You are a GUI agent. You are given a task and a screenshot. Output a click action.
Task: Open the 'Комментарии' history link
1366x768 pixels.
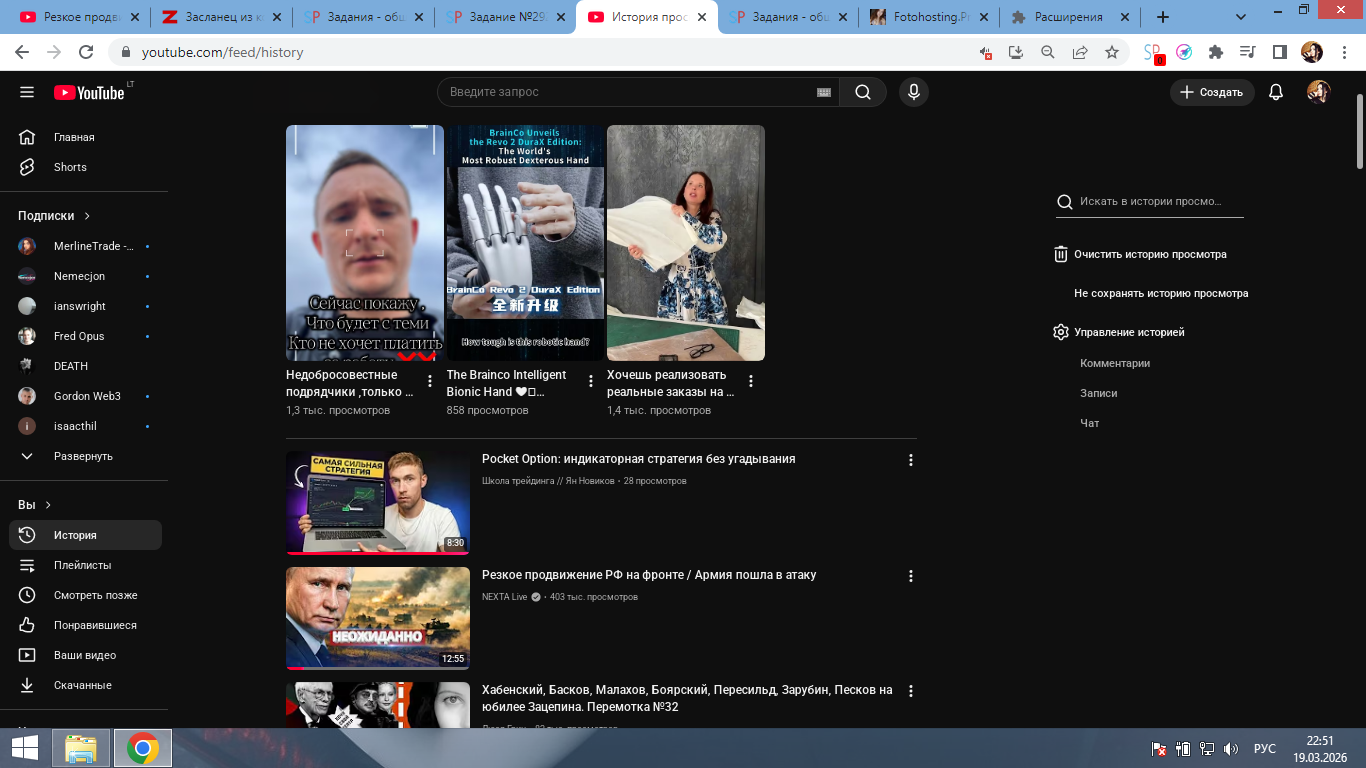click(x=1114, y=363)
